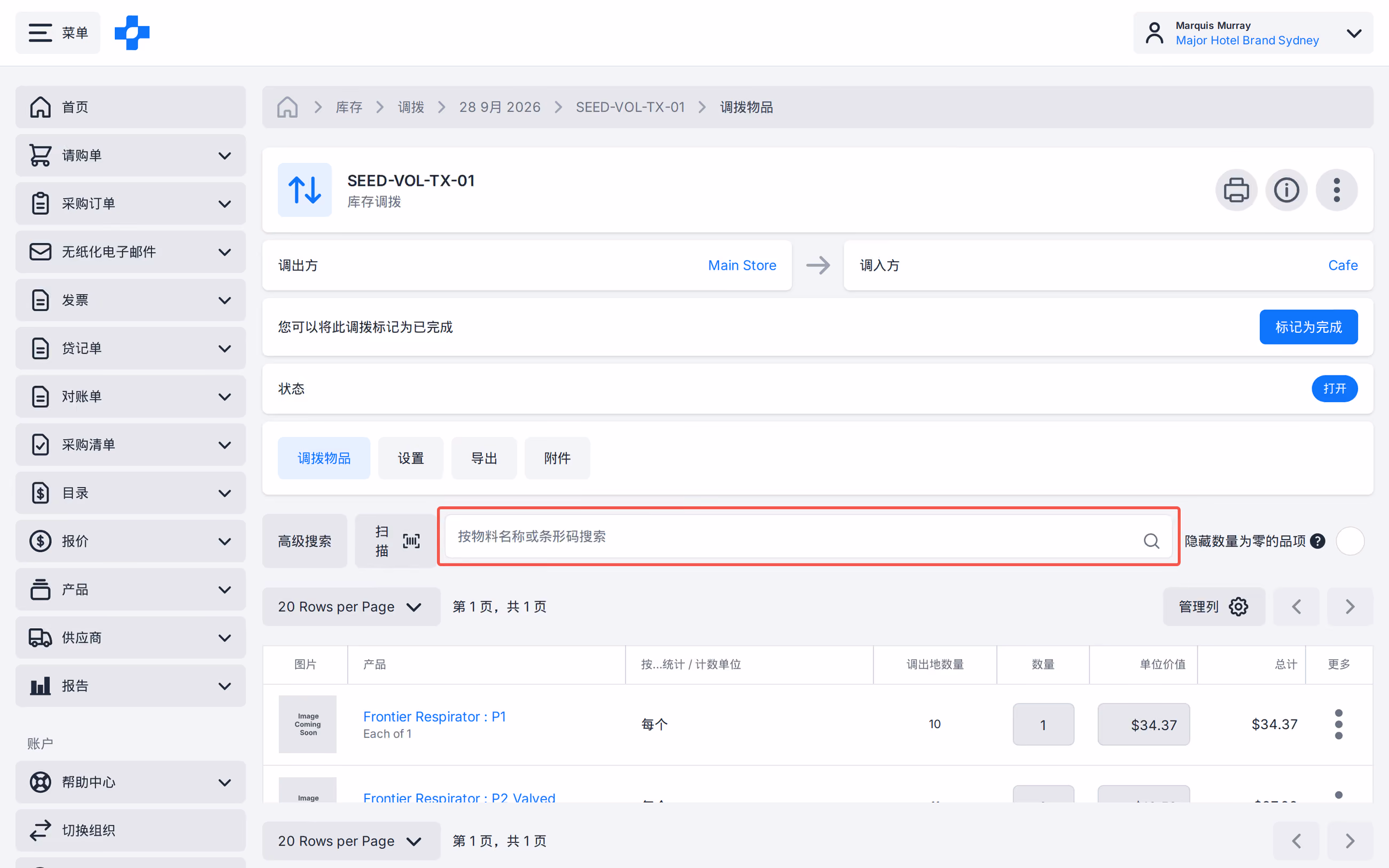
Task: Open the Main Store link
Action: (x=742, y=265)
